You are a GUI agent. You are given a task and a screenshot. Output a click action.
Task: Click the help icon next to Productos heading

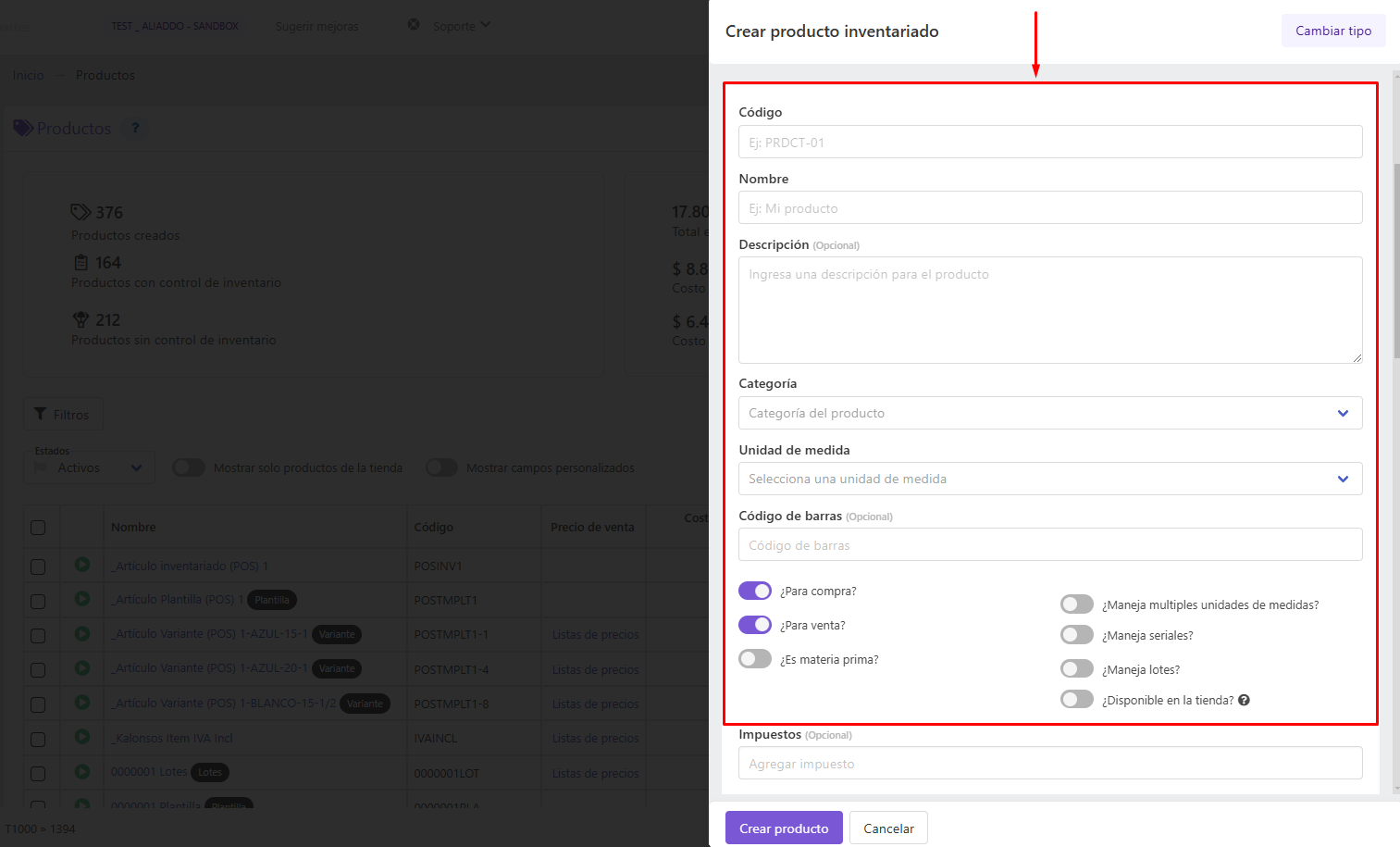click(135, 128)
